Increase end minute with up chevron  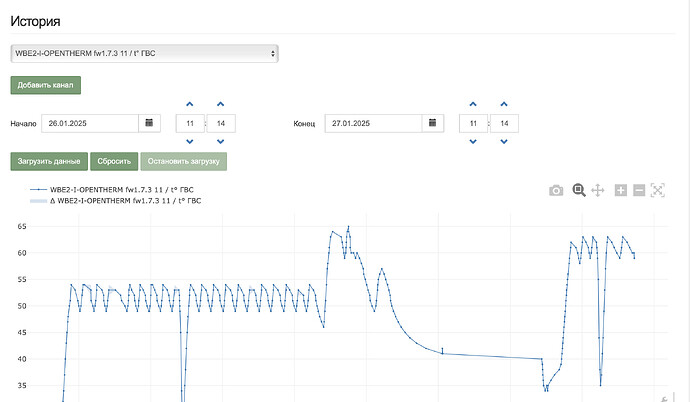click(x=504, y=104)
